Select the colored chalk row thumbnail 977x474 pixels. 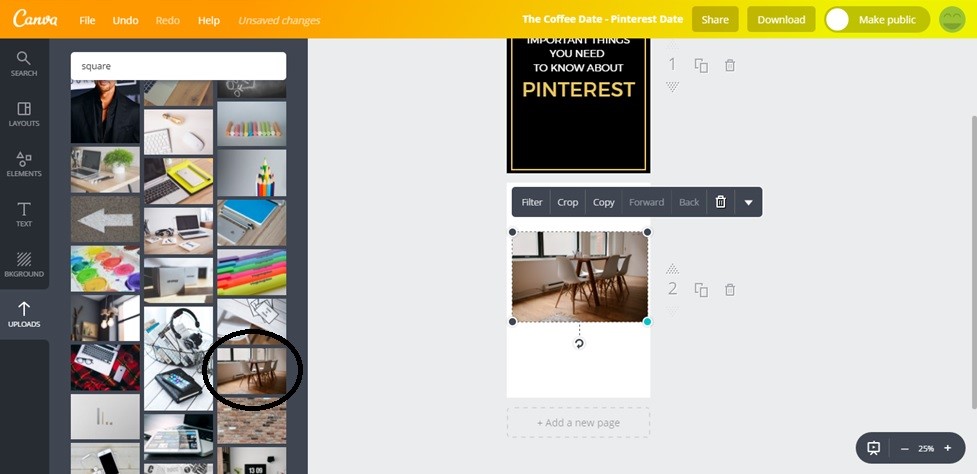click(252, 123)
